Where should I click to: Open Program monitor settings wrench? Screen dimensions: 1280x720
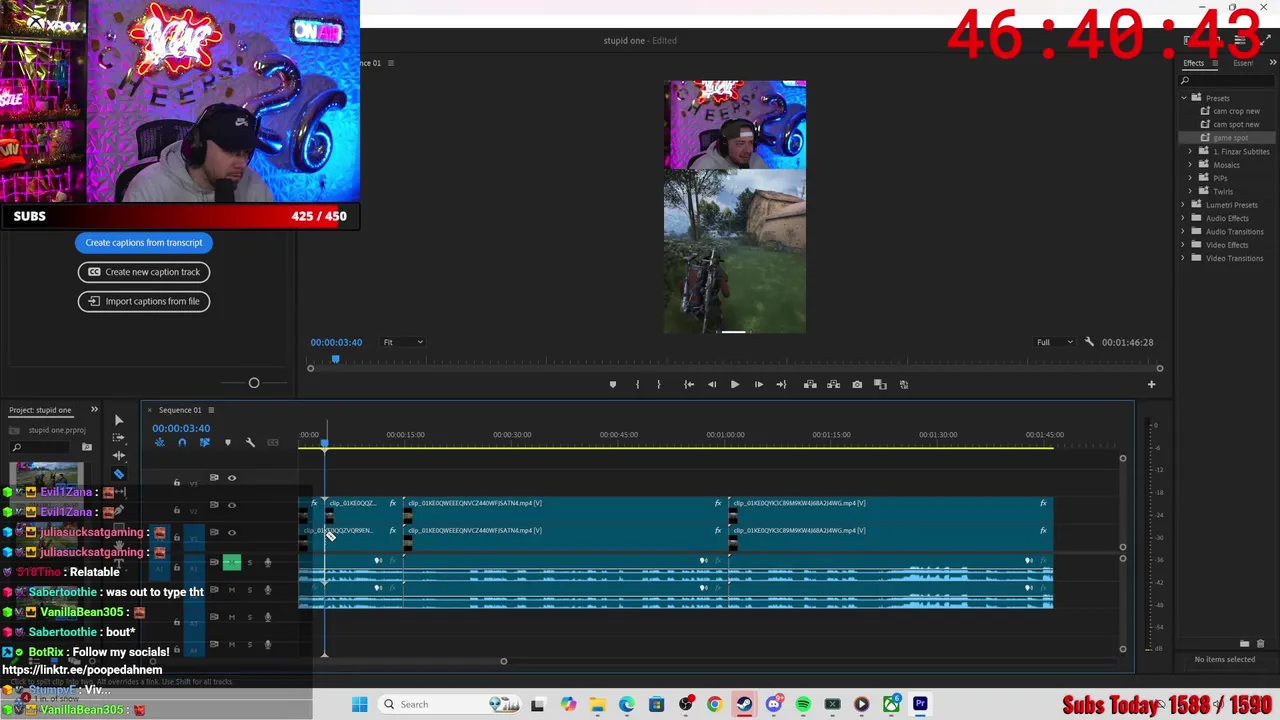pos(1089,342)
